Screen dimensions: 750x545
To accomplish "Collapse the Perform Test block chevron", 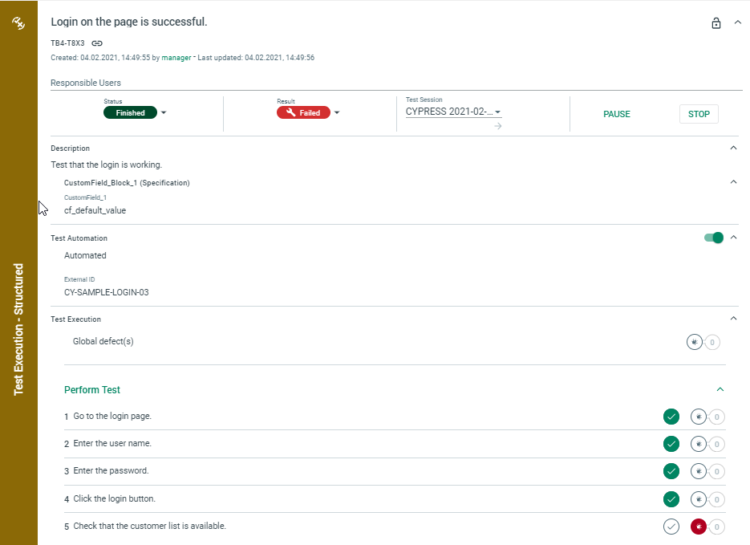I will tap(720, 389).
